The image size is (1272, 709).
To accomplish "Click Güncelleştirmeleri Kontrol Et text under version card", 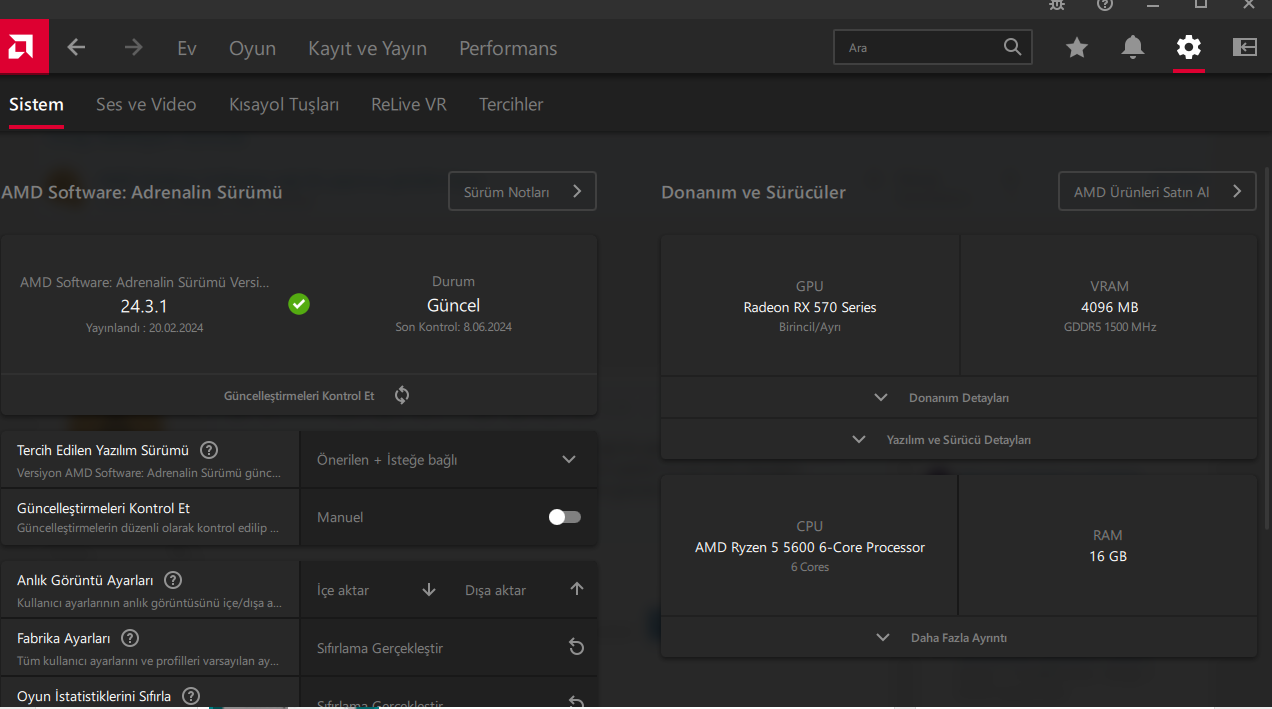I will pyautogui.click(x=299, y=396).
